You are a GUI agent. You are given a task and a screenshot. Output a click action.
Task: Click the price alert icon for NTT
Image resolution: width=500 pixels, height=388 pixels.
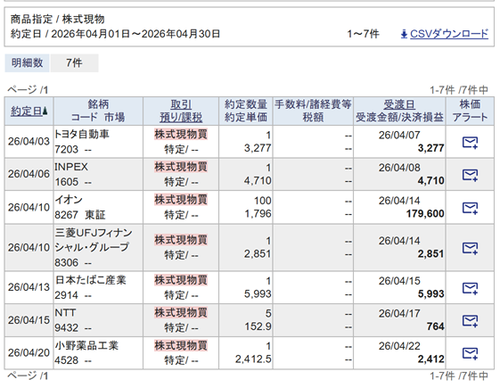(x=470, y=320)
